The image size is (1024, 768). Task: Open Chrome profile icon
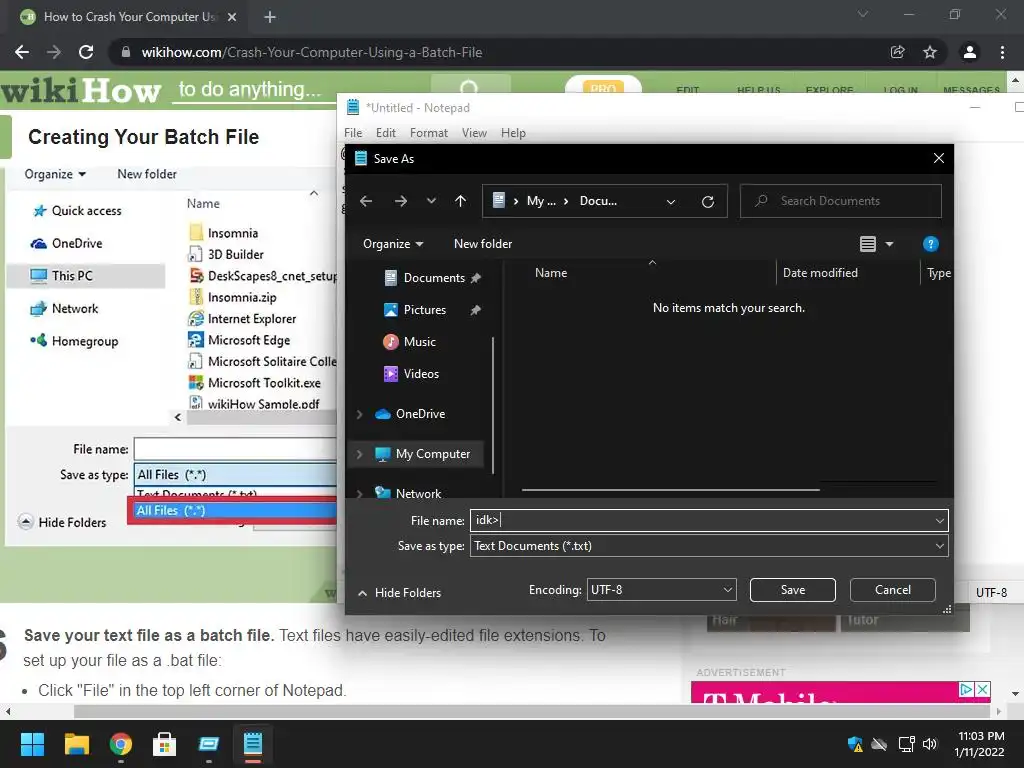point(970,52)
